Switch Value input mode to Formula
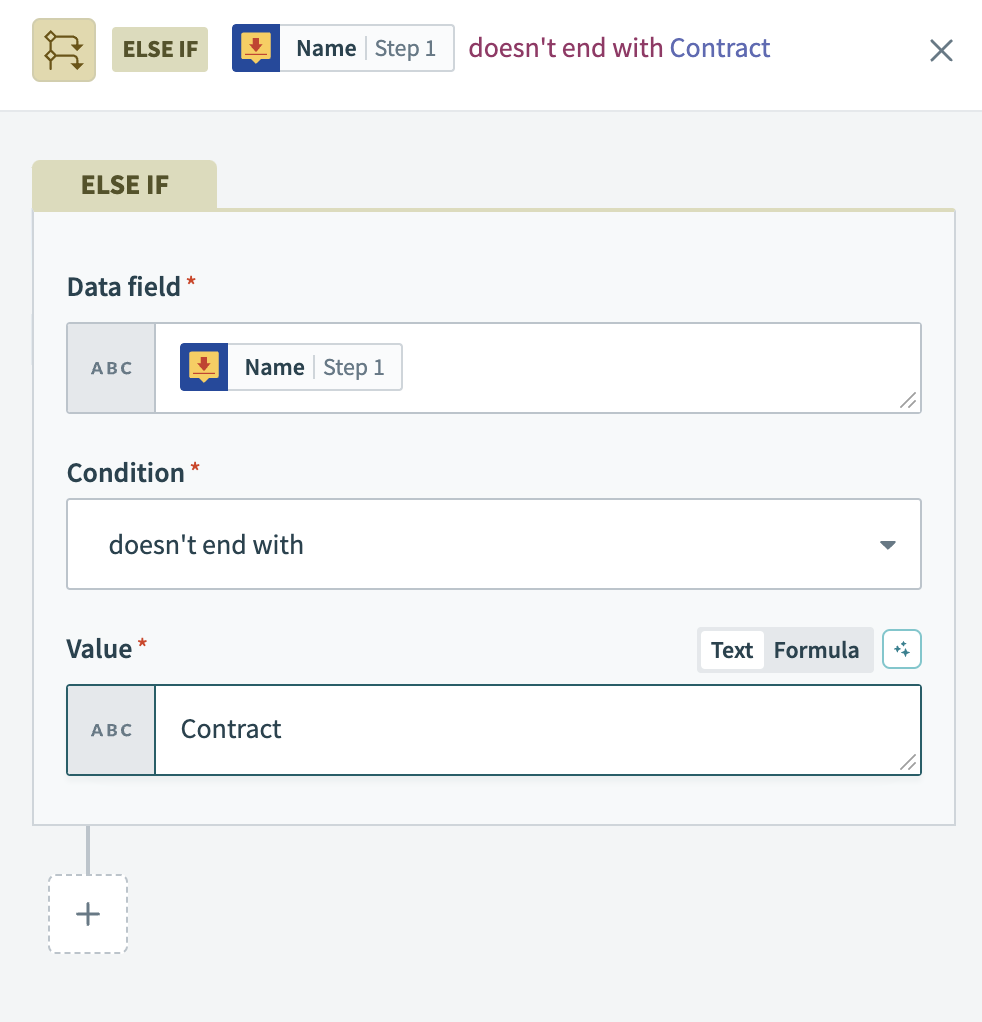This screenshot has height=1022, width=982. click(816, 650)
